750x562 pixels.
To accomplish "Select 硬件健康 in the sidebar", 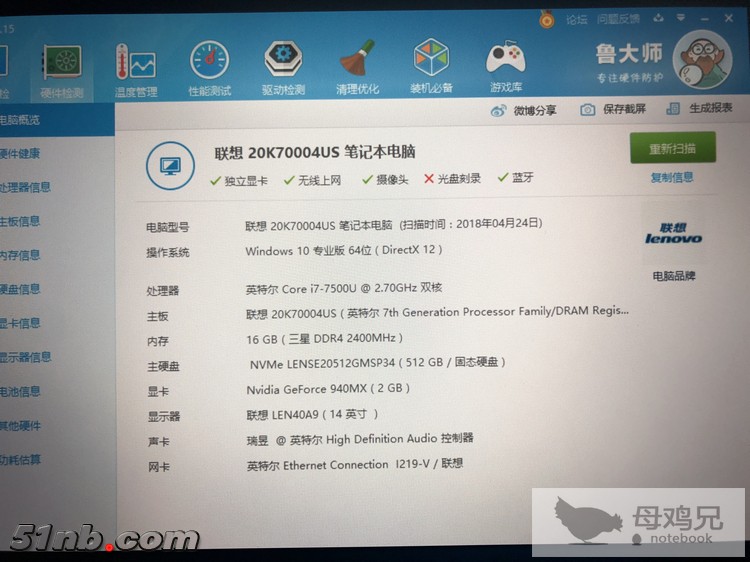I will [x=20, y=154].
